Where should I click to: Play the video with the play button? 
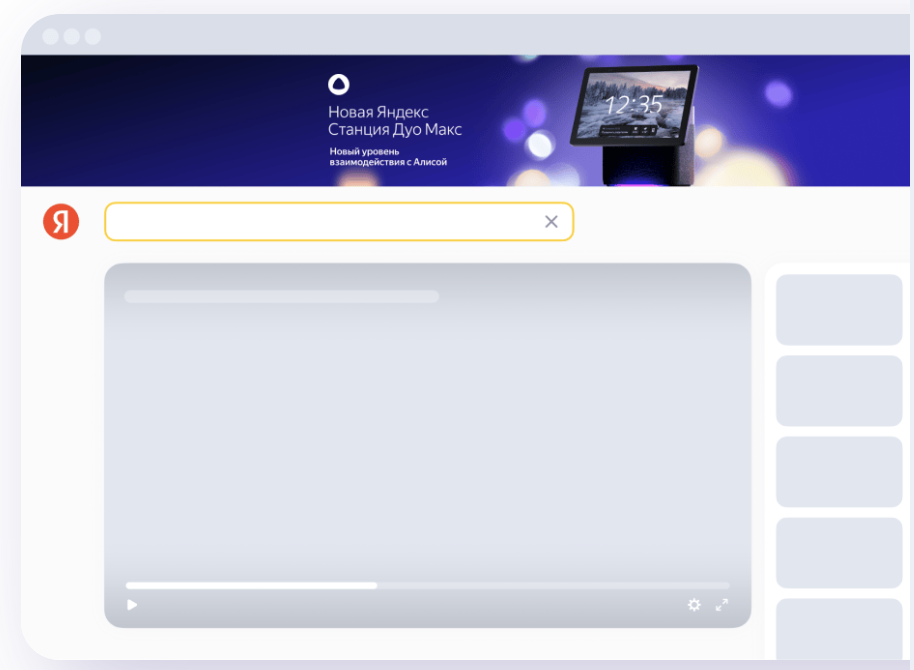click(132, 605)
